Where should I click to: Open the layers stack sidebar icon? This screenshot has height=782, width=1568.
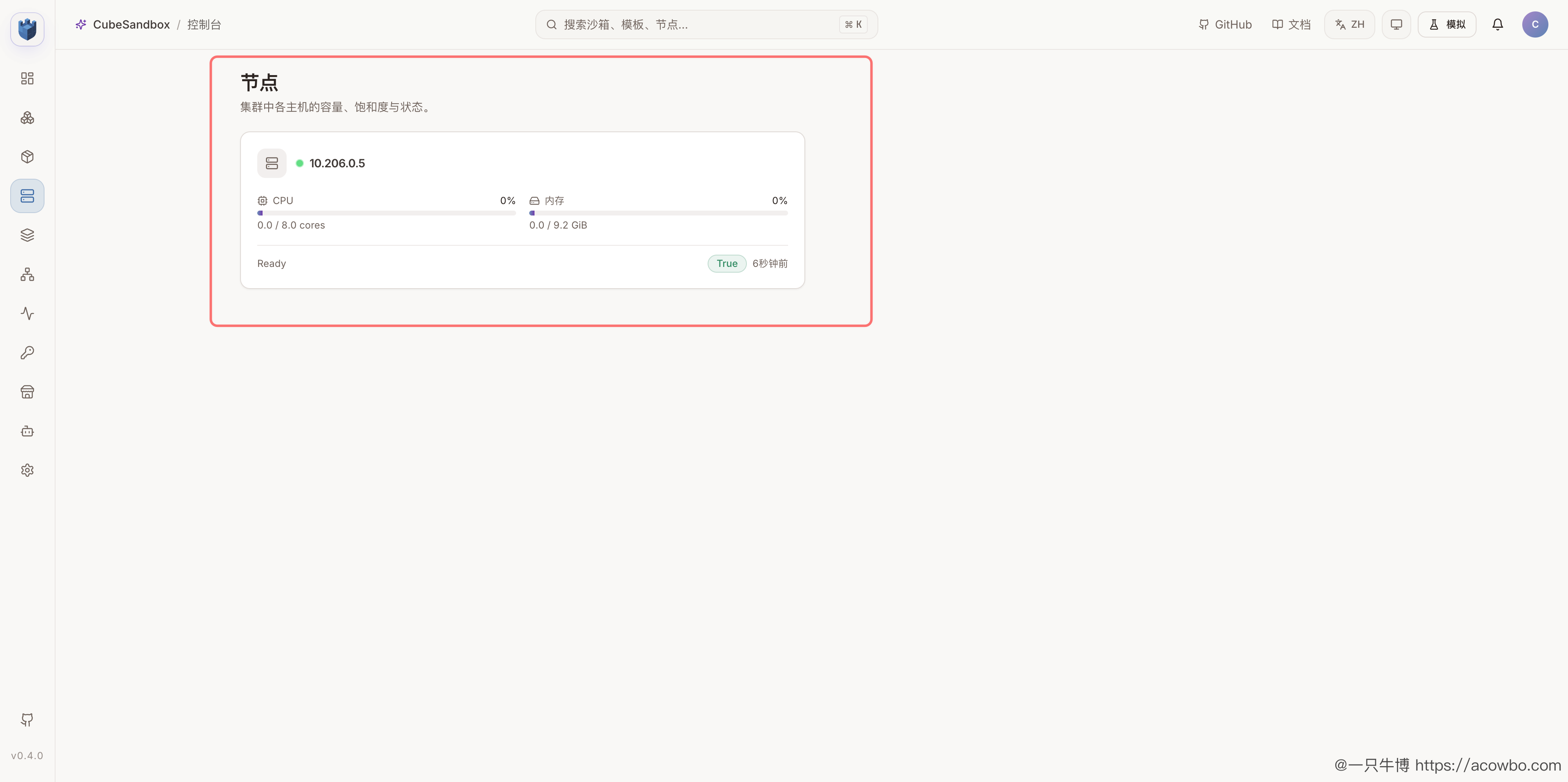pos(27,235)
